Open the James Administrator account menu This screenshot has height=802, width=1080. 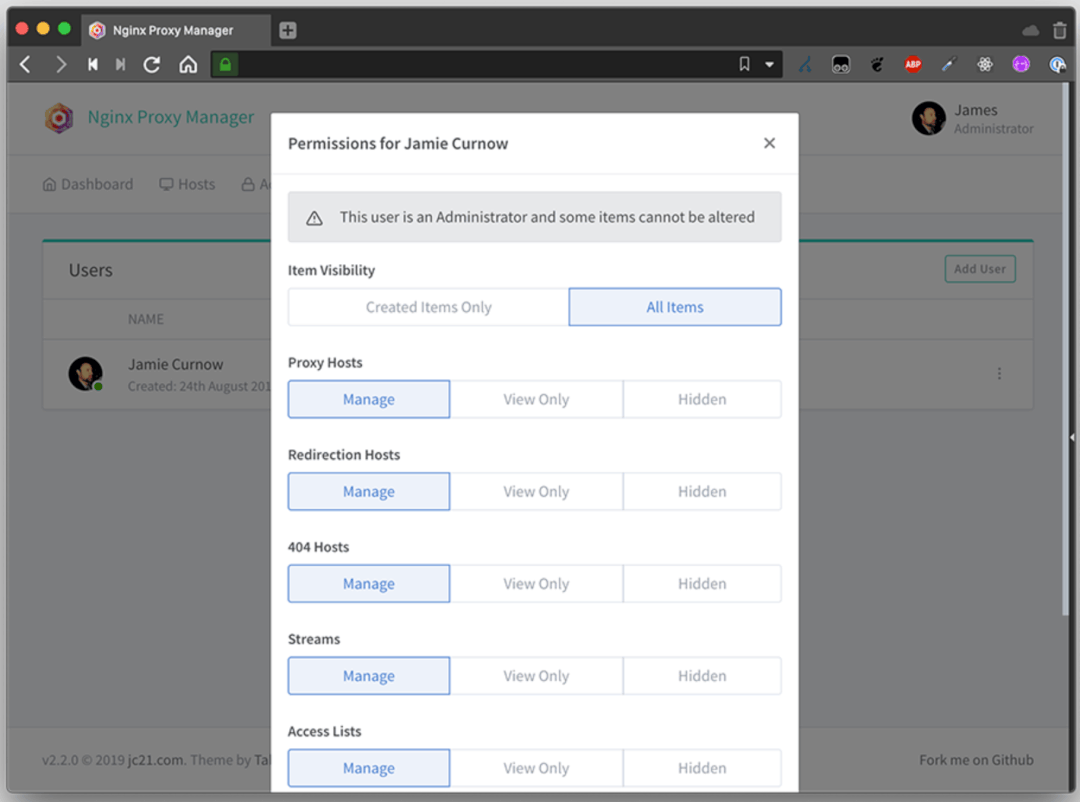[x=973, y=118]
